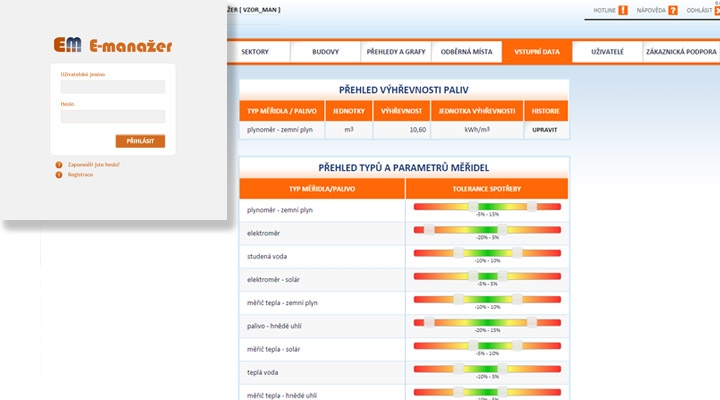Image resolution: width=720 pixels, height=400 pixels.
Task: Click Upravit in the Historie column
Action: coord(546,130)
